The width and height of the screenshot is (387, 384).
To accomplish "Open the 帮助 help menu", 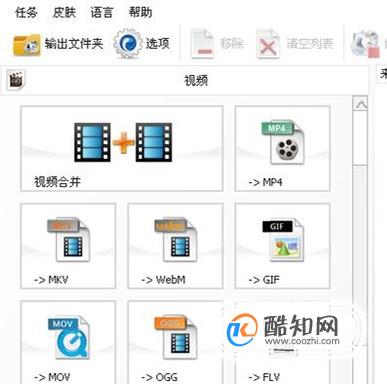I will click(x=140, y=13).
